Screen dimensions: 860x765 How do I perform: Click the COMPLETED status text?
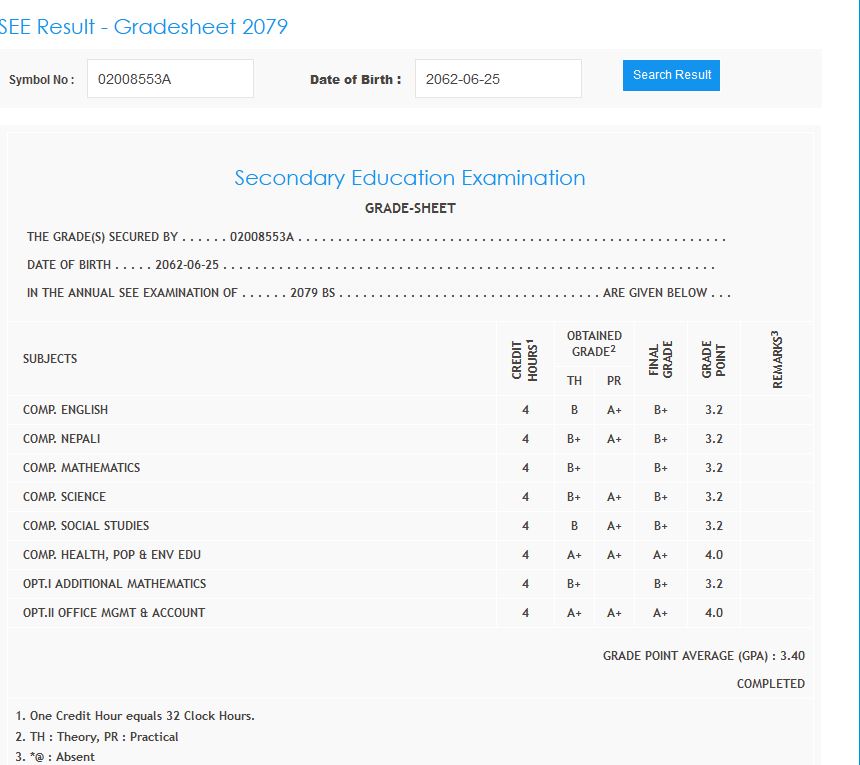pos(770,684)
